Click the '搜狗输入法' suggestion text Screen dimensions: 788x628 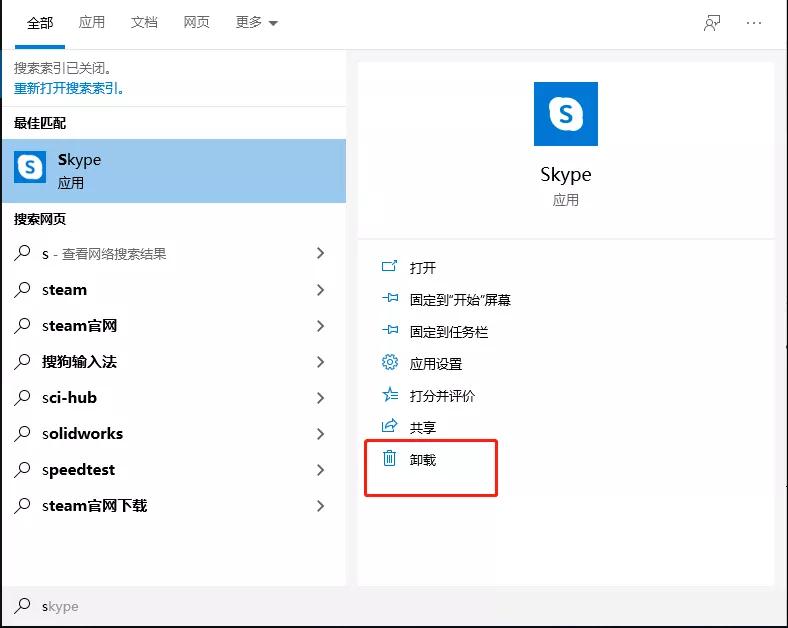click(x=79, y=362)
